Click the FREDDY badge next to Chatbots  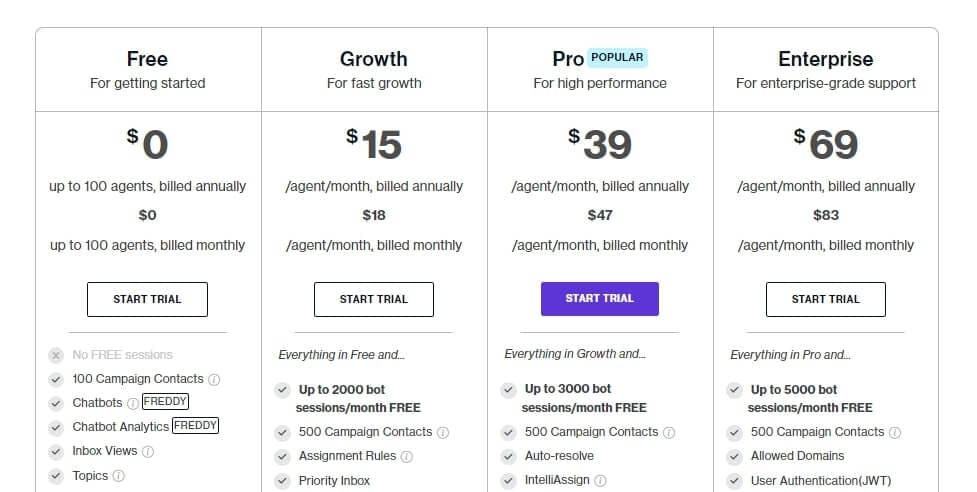pyautogui.click(x=165, y=402)
